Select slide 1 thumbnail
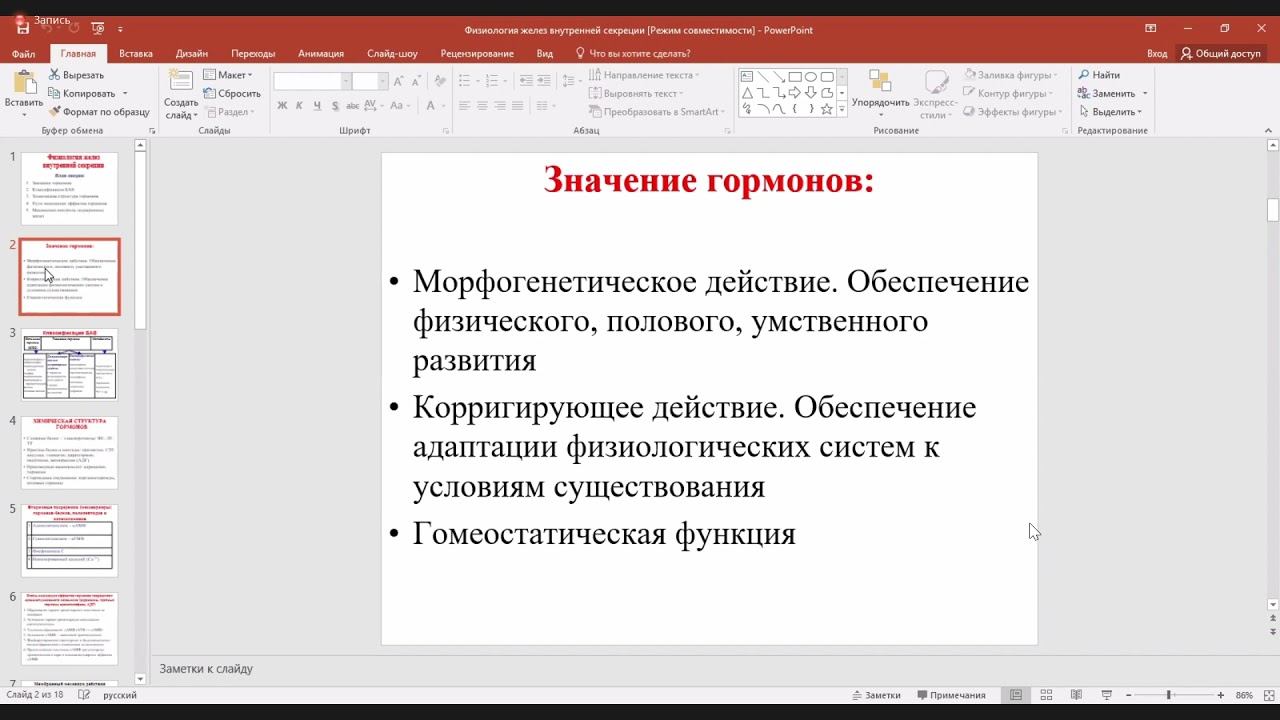This screenshot has height=720, width=1280. [70, 188]
